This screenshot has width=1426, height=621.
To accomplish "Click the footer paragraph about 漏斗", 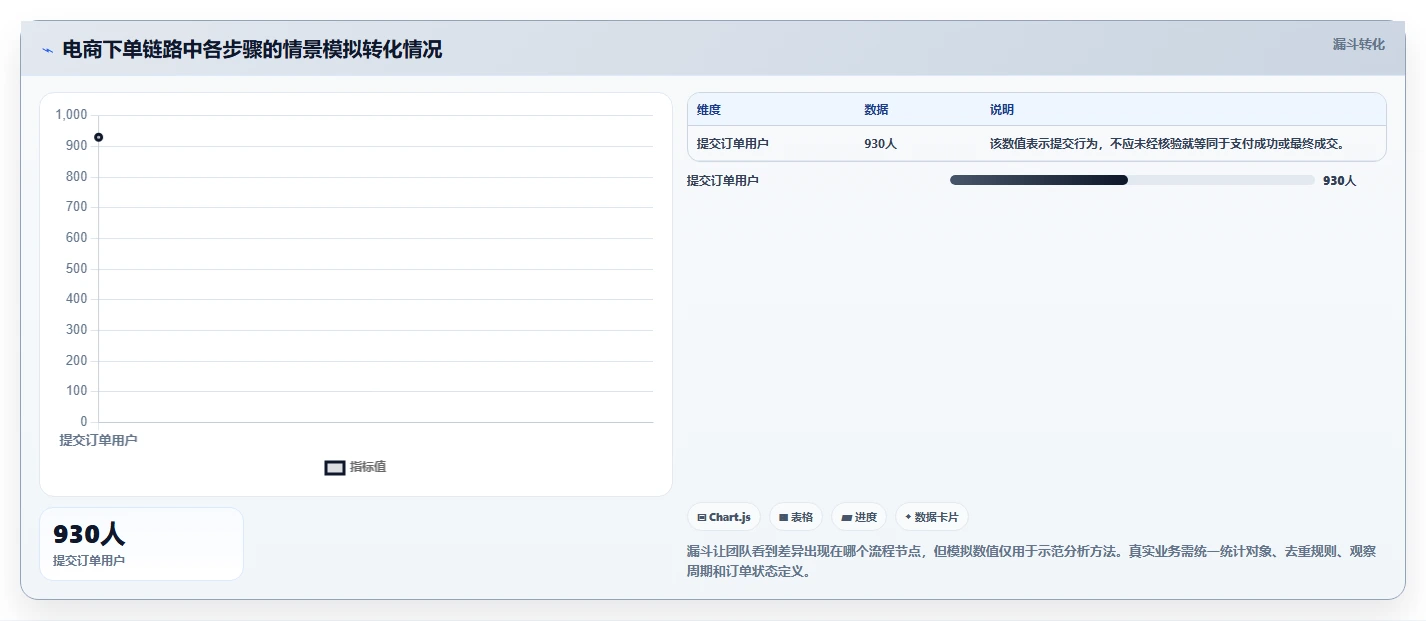I will click(x=1032, y=562).
